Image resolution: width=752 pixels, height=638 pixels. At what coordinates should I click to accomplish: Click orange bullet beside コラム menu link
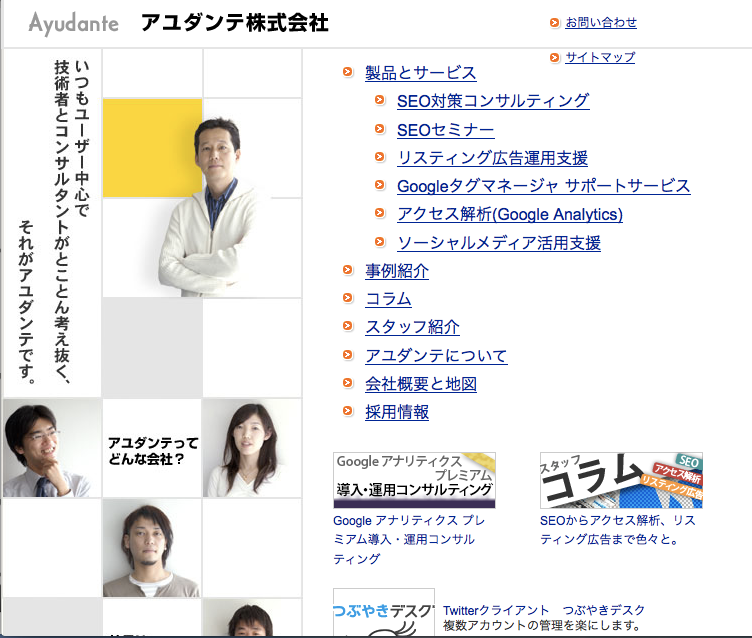click(x=348, y=298)
